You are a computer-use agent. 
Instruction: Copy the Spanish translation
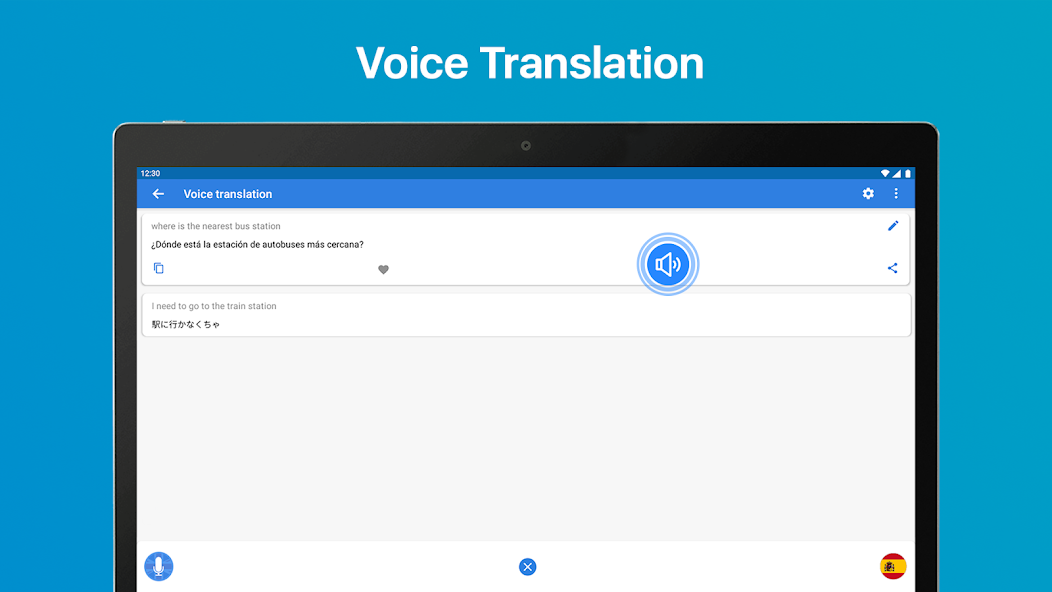pos(159,268)
